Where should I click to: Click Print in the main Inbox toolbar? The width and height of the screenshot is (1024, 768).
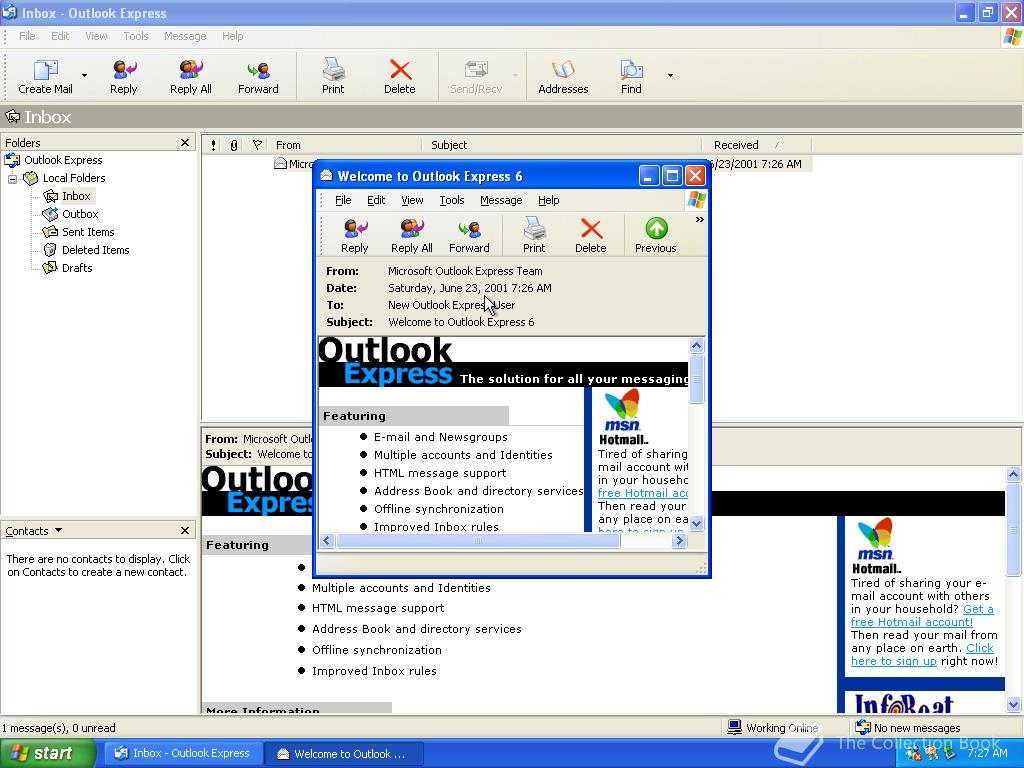[333, 76]
